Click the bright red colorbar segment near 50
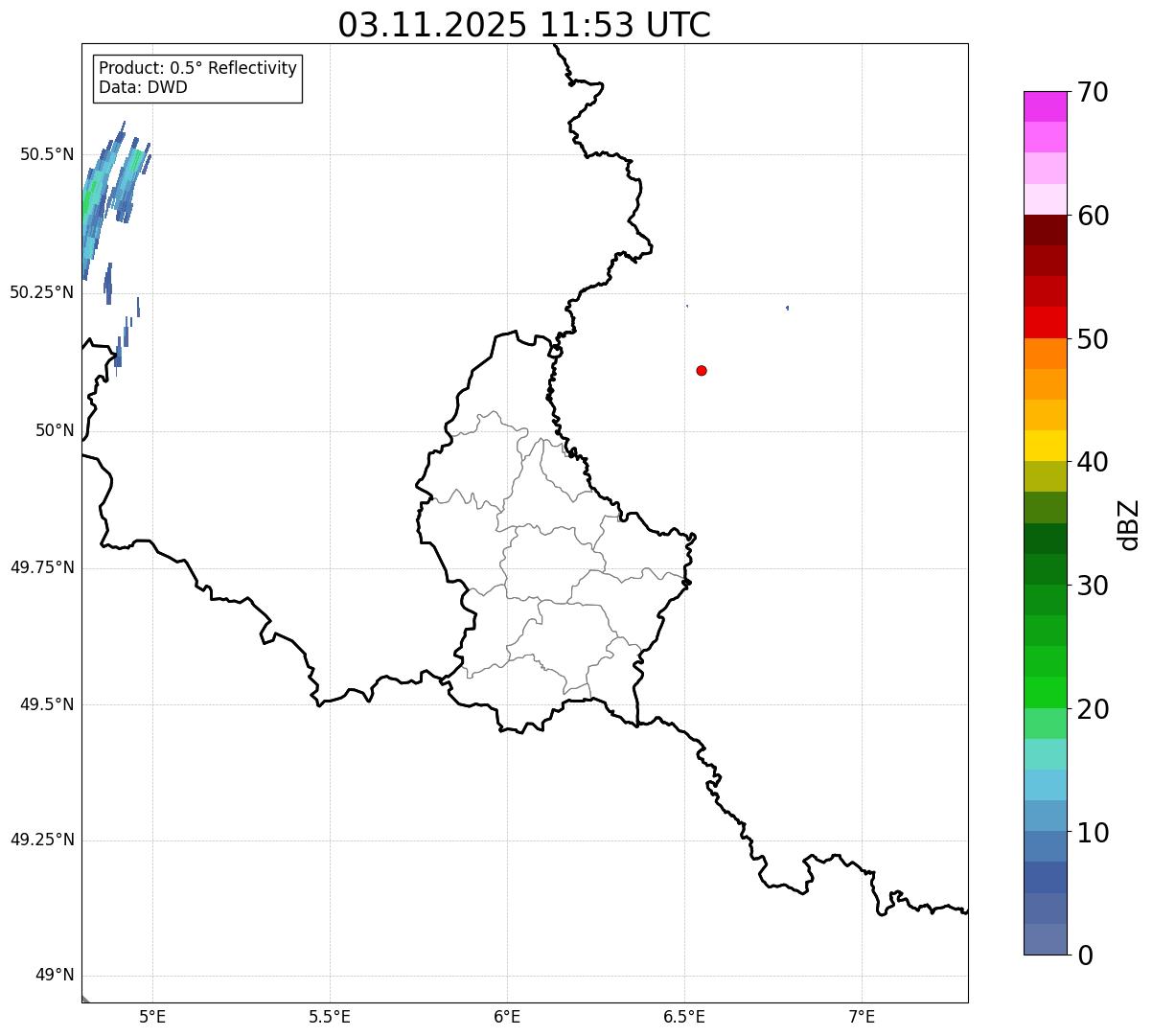The image size is (1152, 1036). (1045, 323)
